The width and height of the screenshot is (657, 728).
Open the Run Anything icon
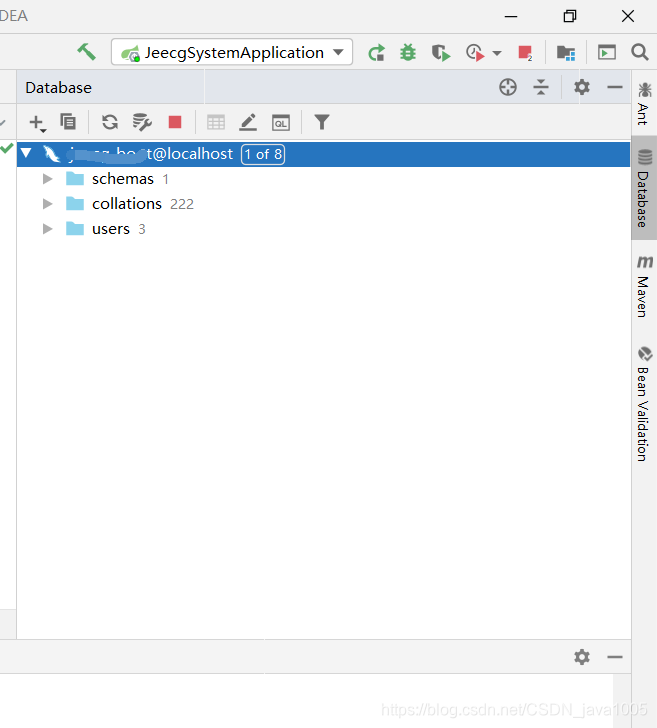(606, 52)
